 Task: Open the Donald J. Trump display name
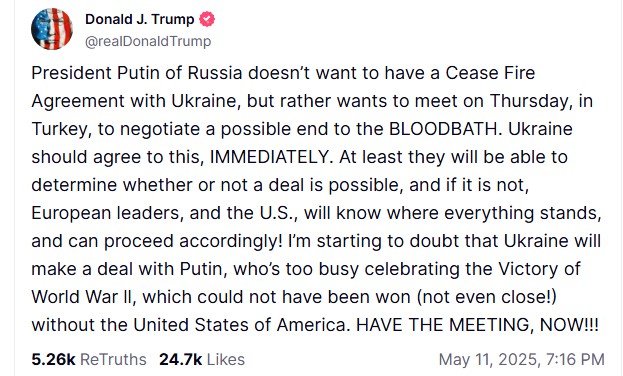click(139, 19)
